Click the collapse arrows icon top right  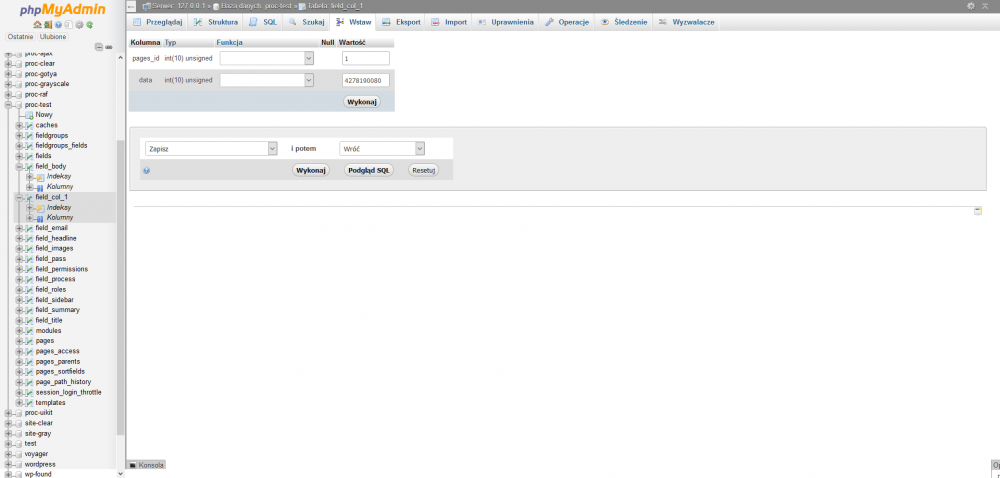[x=985, y=5]
